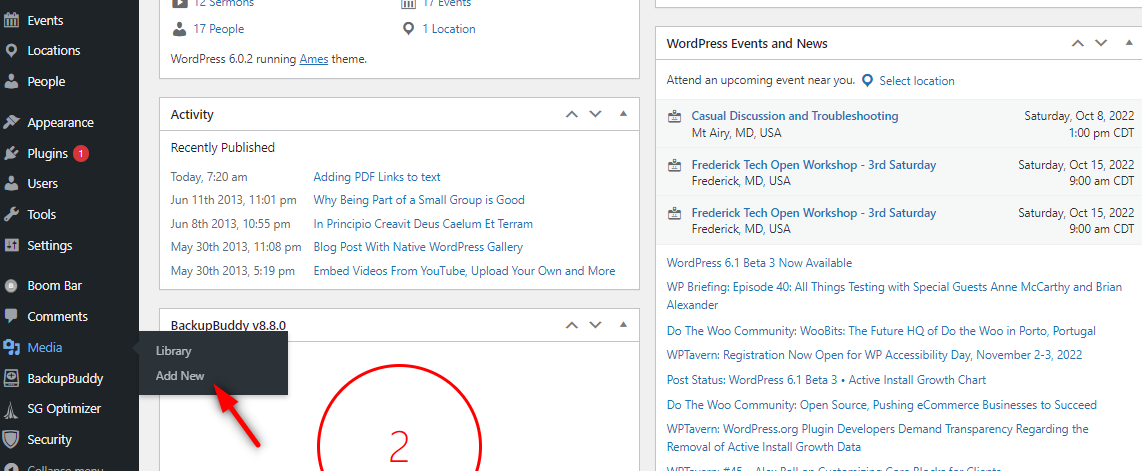
Task: Open Post Status Active Install Growth Chart
Action: [826, 380]
